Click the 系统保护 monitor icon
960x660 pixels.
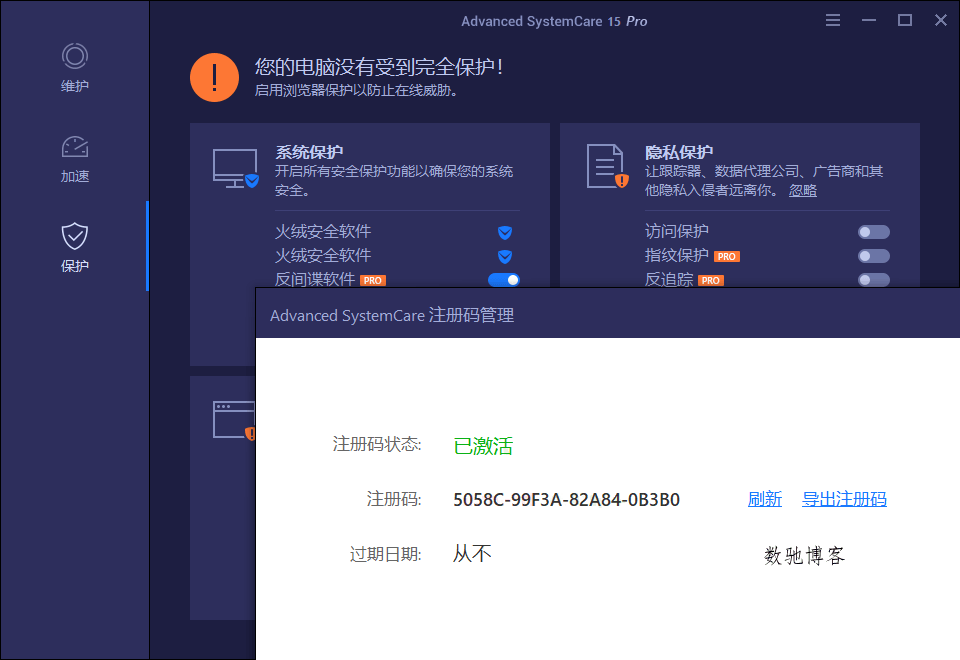(236, 168)
